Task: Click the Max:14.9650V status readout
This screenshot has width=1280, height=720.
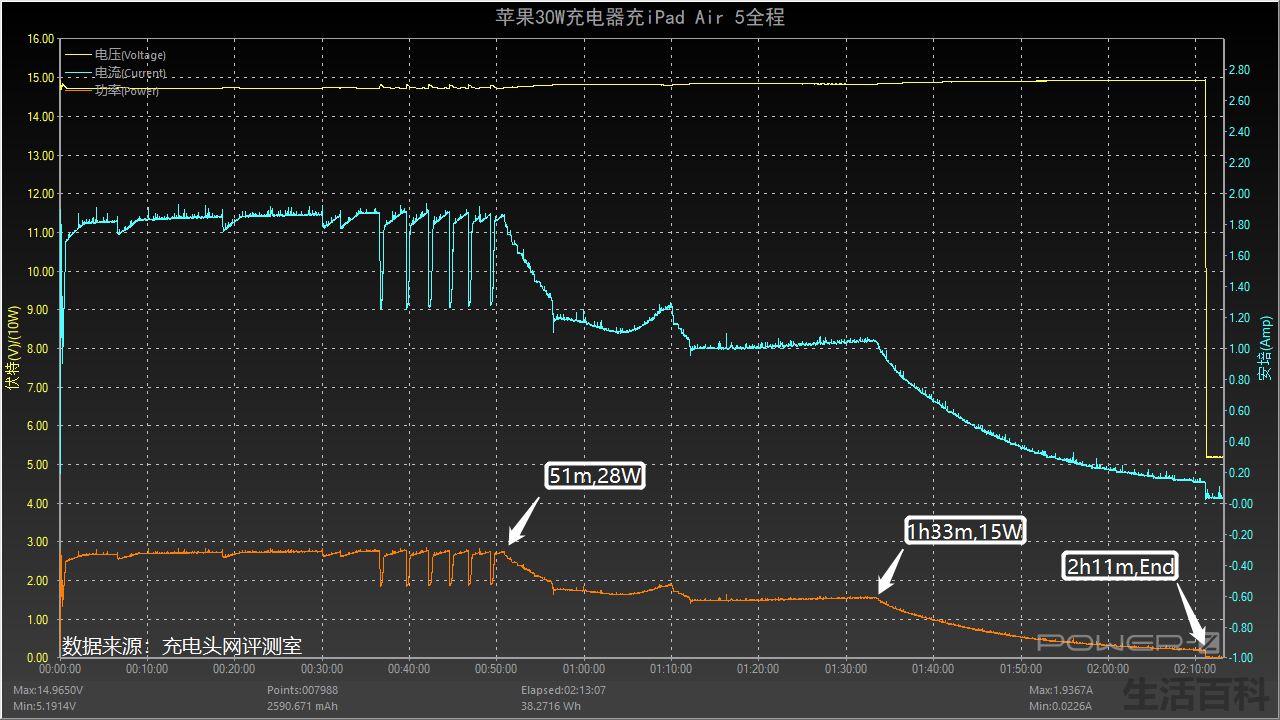Action: pos(49,690)
